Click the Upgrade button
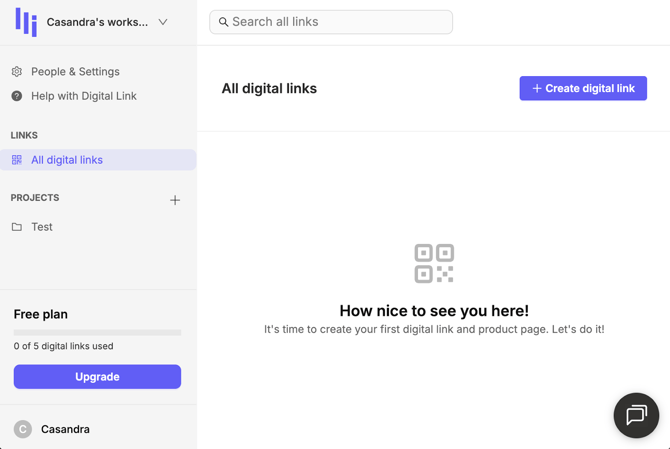 point(97,377)
